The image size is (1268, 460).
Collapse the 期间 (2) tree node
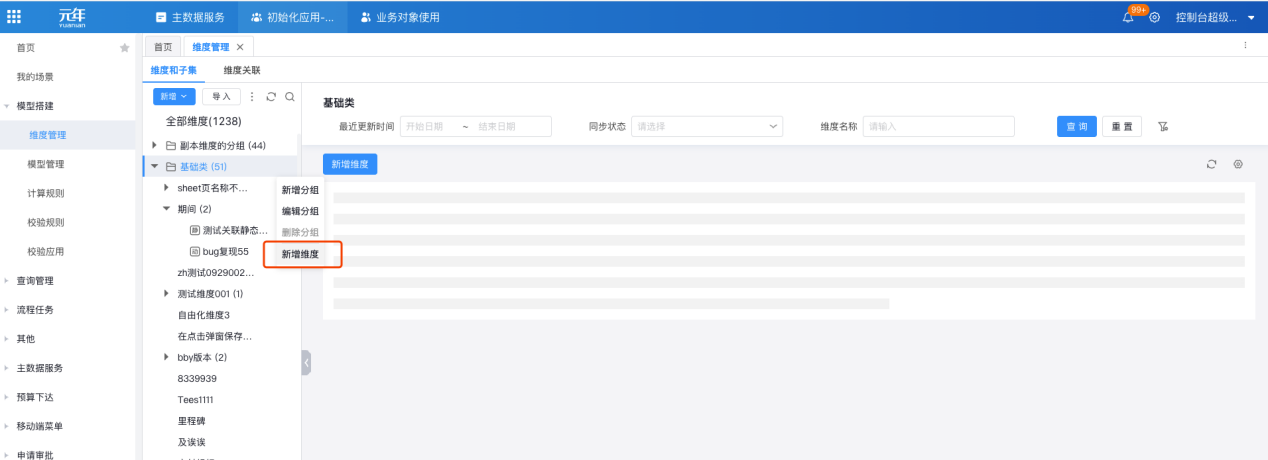click(x=167, y=209)
